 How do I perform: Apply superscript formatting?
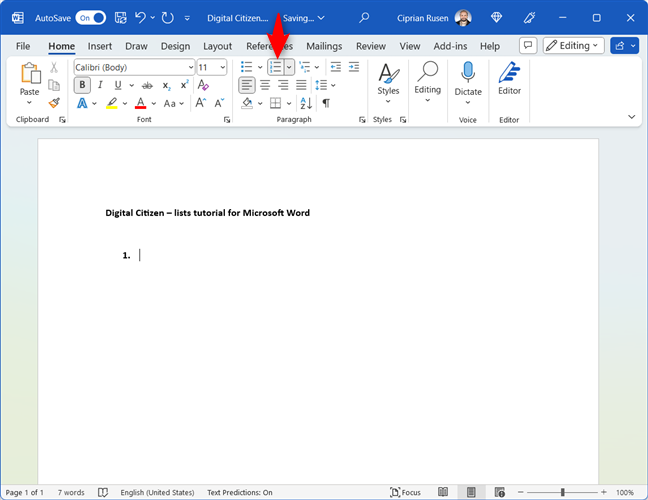184,85
